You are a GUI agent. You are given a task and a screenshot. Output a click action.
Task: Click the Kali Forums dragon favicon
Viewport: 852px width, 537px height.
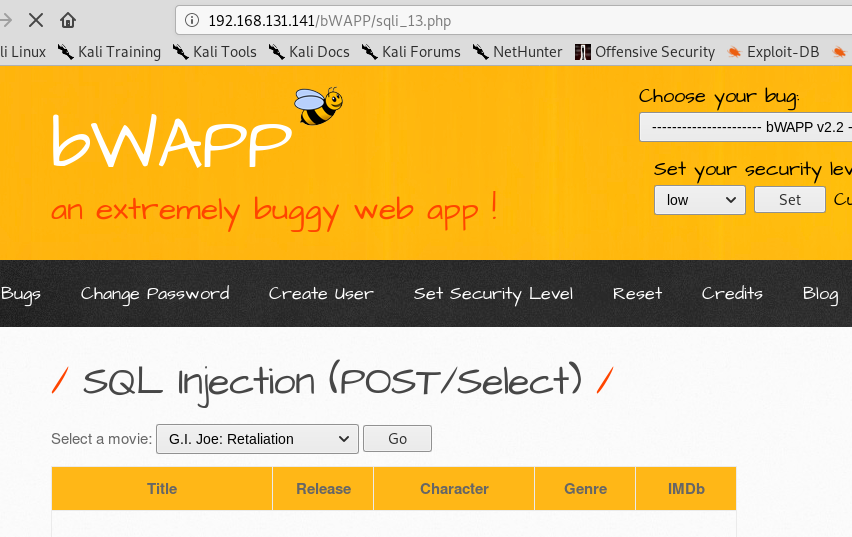[369, 52]
